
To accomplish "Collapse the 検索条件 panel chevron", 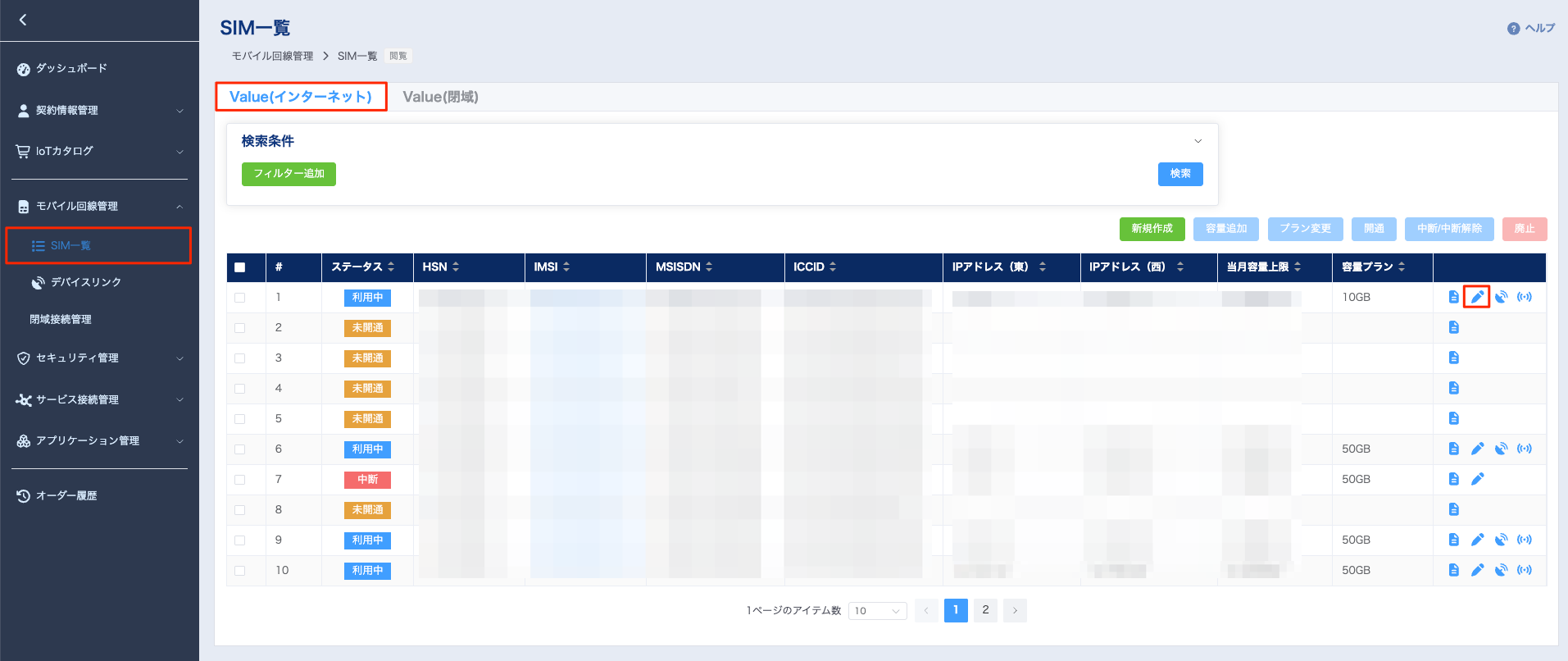I will (x=1198, y=141).
